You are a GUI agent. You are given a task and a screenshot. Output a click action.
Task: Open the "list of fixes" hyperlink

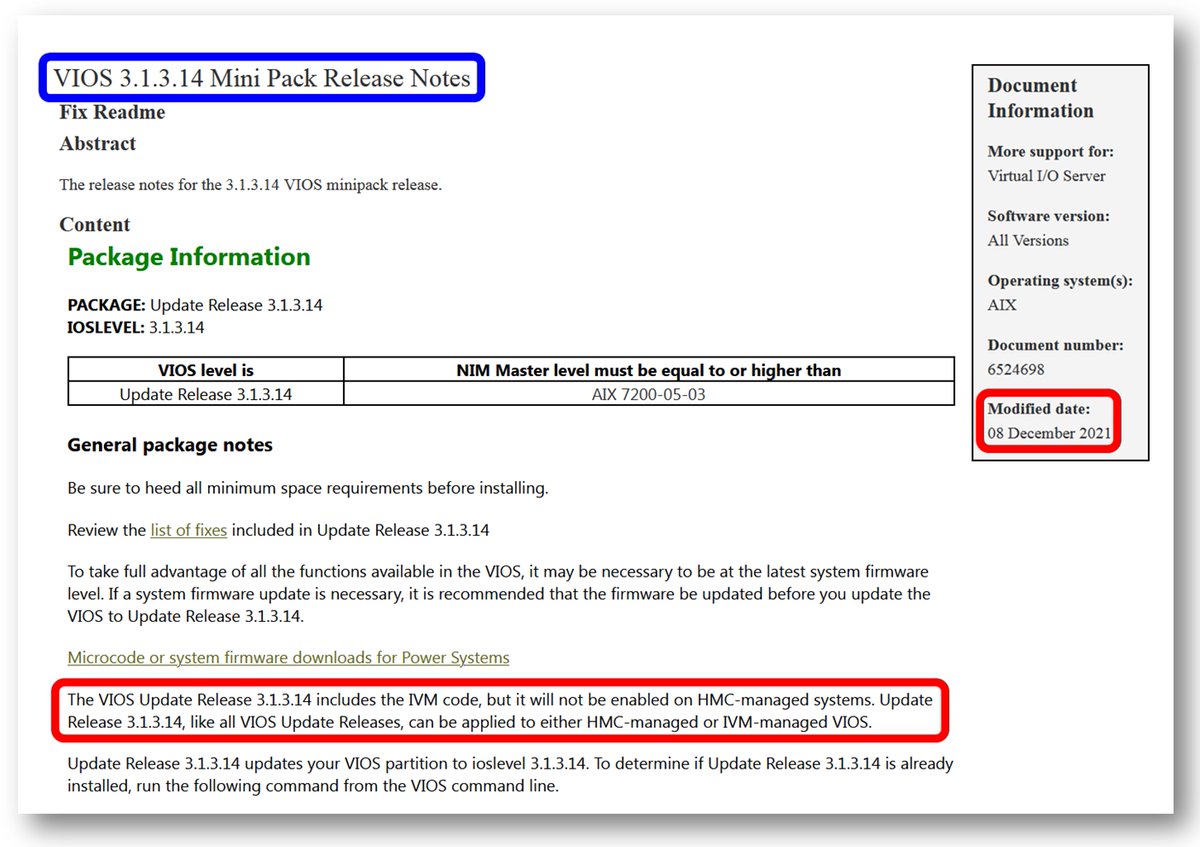point(188,530)
